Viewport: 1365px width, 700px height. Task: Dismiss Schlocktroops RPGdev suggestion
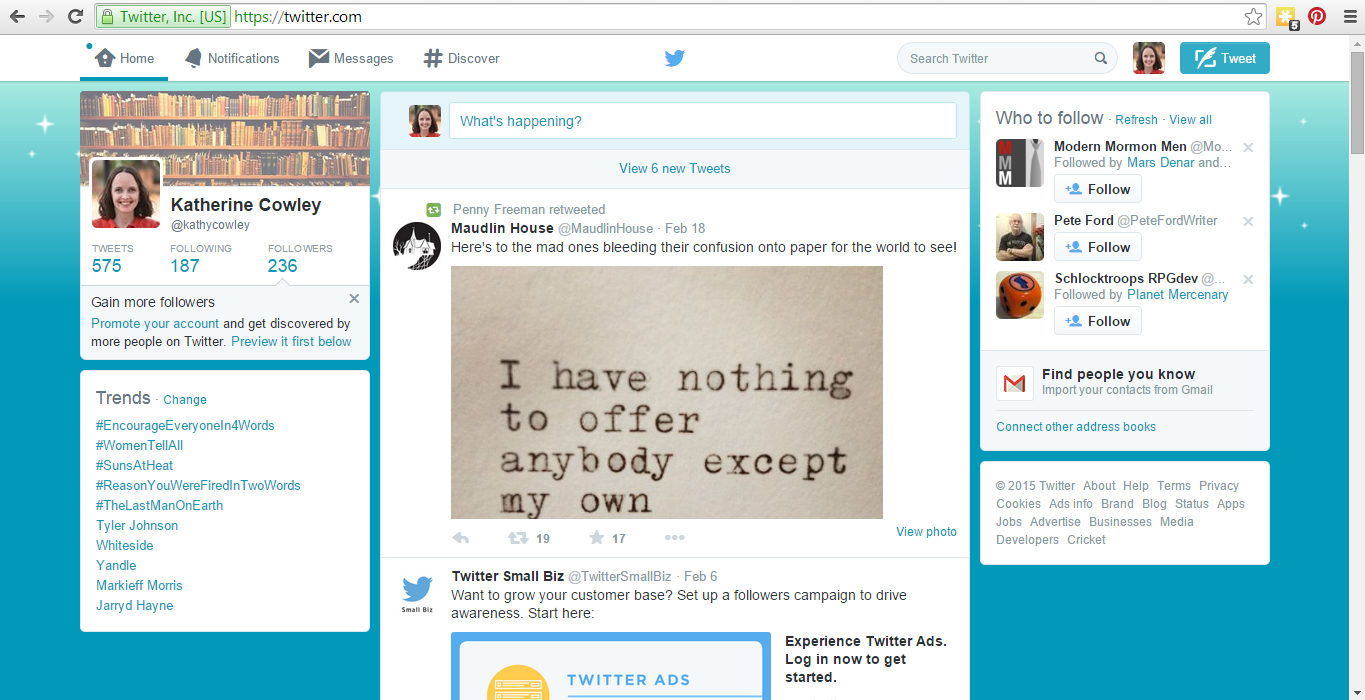(x=1248, y=280)
